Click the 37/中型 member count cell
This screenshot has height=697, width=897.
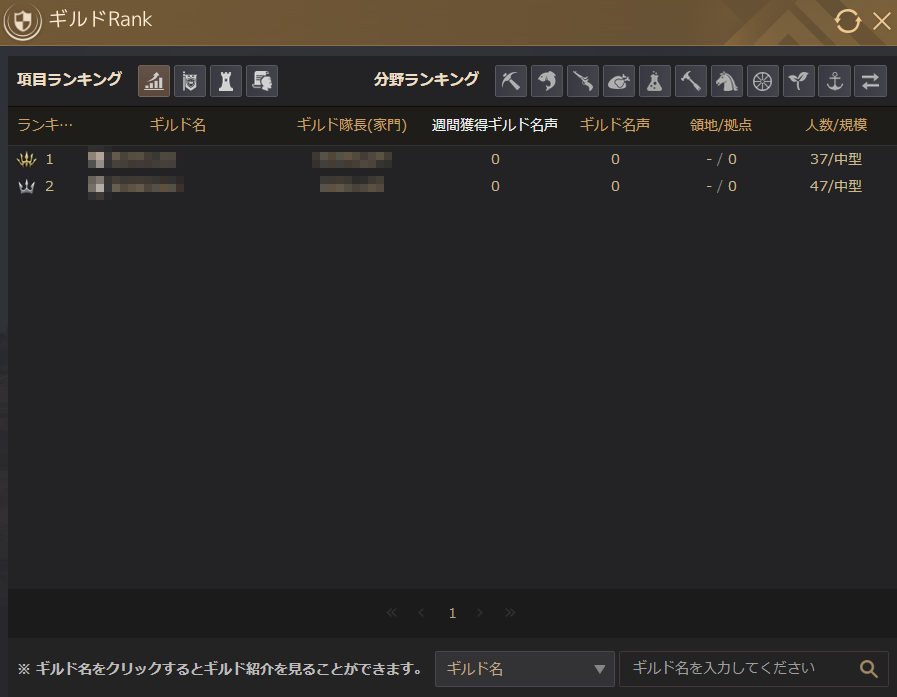point(836,159)
